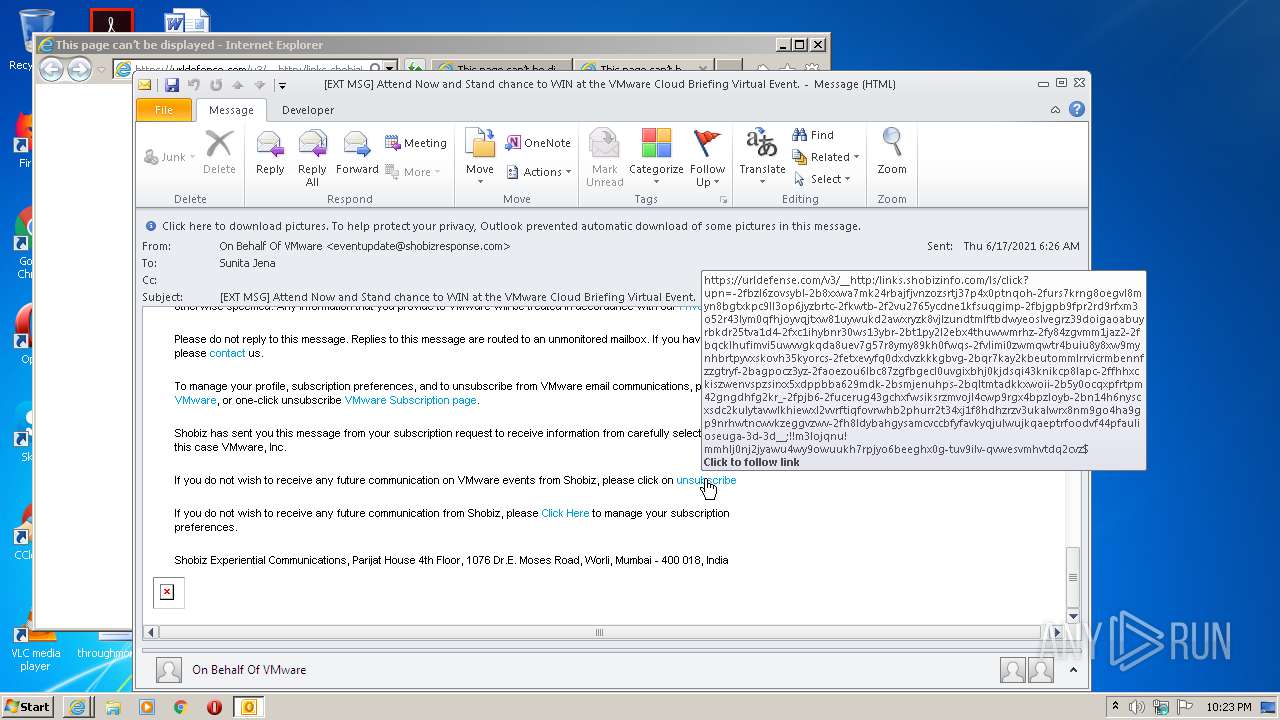
Task: Click recipient name 'Sunita Jena'
Action: [247, 263]
